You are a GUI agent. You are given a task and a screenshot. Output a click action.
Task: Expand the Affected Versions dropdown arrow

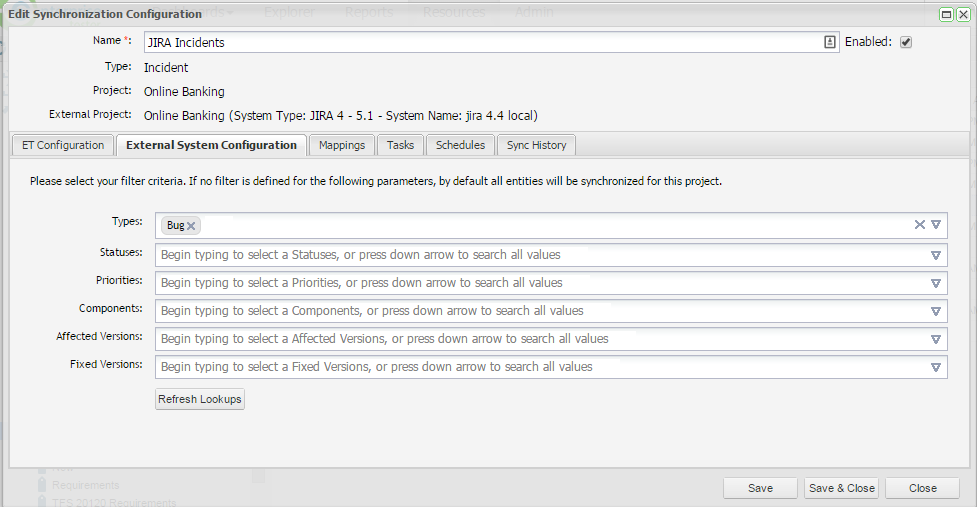(936, 339)
